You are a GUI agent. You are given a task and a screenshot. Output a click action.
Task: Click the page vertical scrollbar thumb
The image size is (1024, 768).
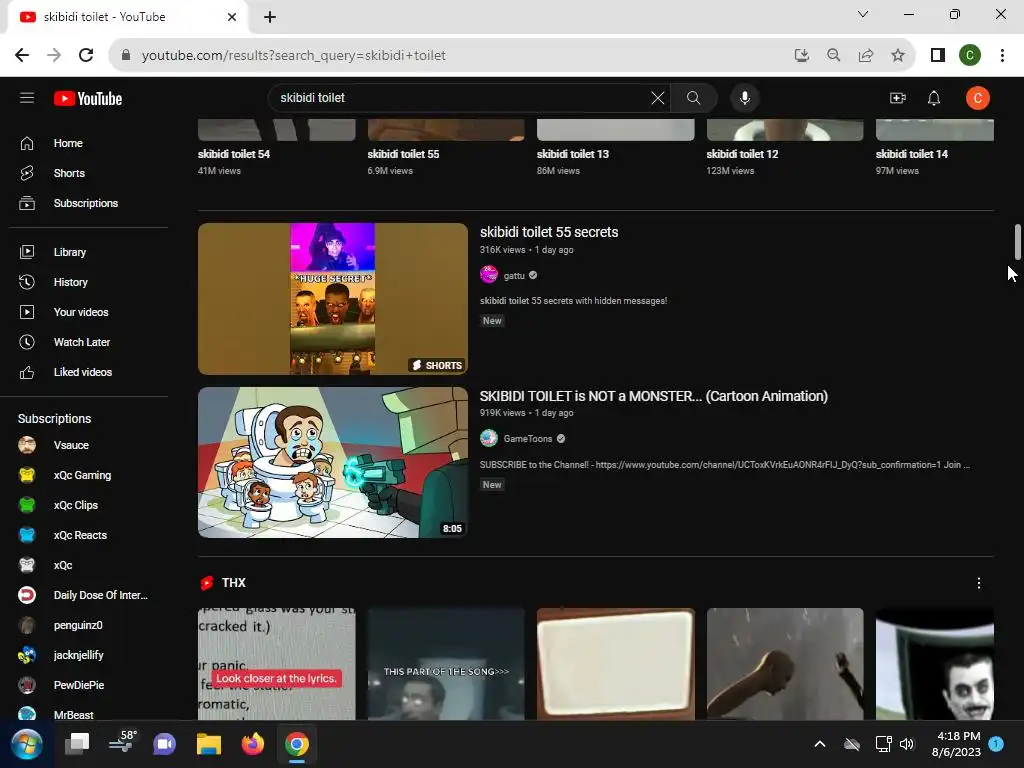pyautogui.click(x=1017, y=242)
